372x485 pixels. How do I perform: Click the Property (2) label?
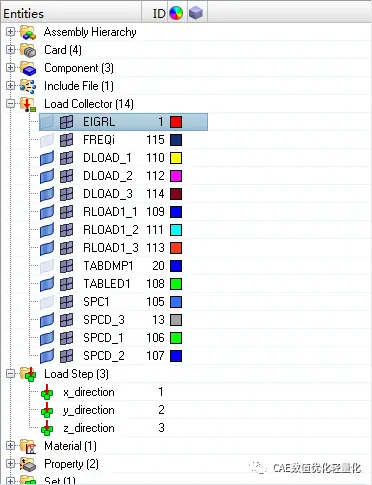[x=71, y=464]
